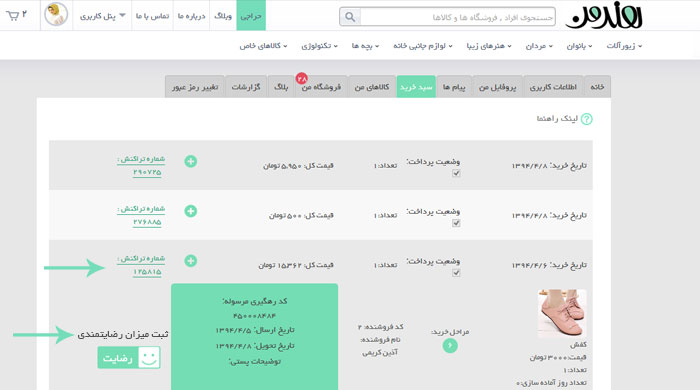
Task: Click the ثبت میزان رضایتمندی label
Action: tap(123, 334)
